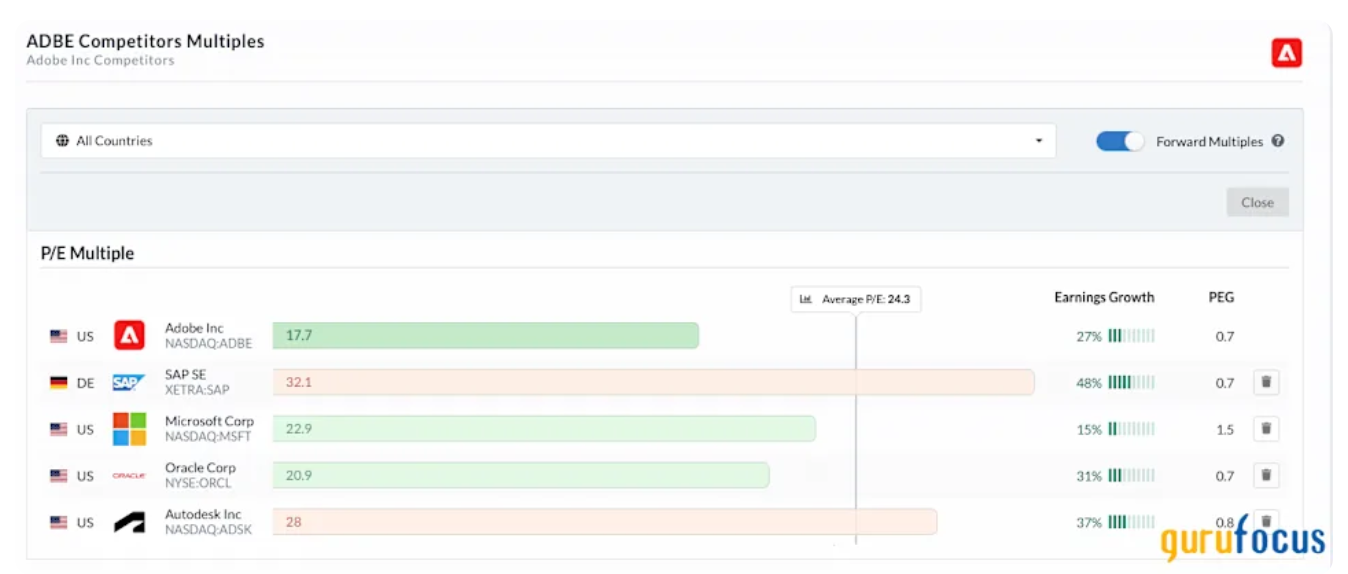The height and width of the screenshot is (574, 1348).
Task: Open Oracle Corp NYSE:ORCL company link
Action: click(200, 475)
